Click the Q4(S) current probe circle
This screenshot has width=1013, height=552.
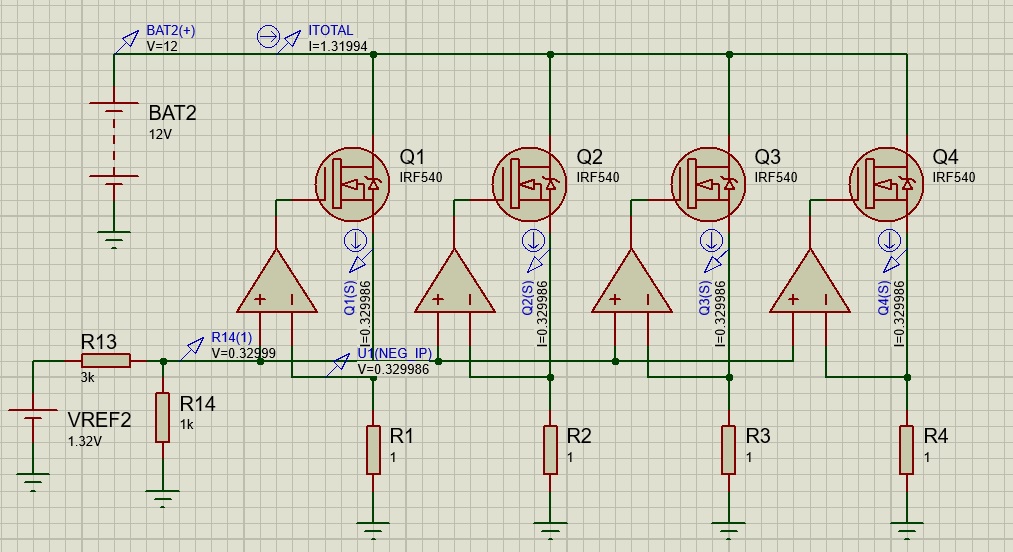890,241
